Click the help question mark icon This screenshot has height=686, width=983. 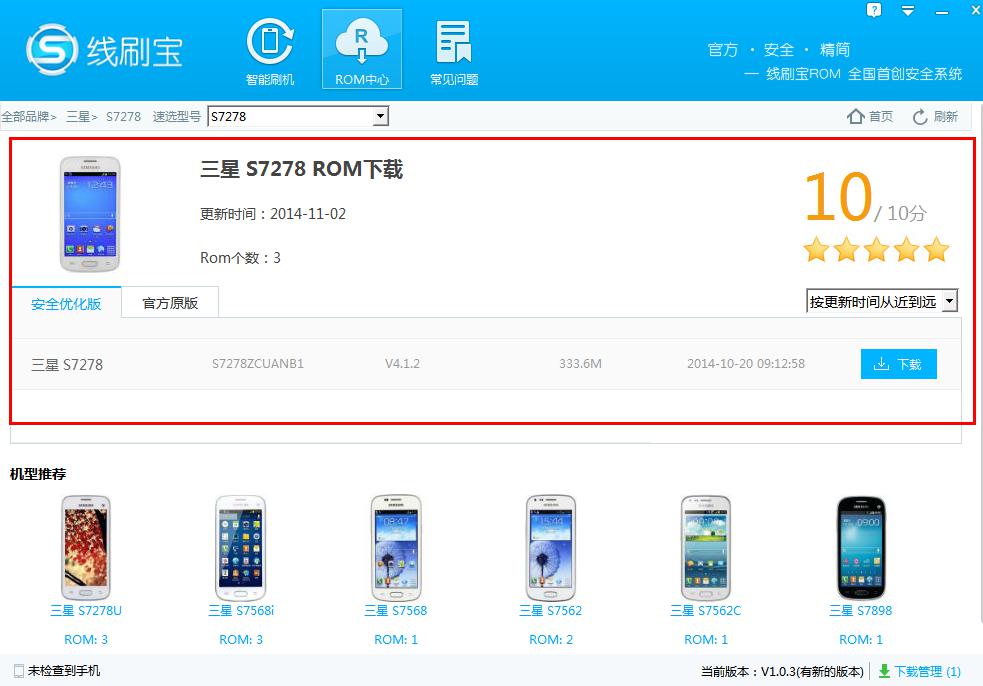[x=874, y=10]
